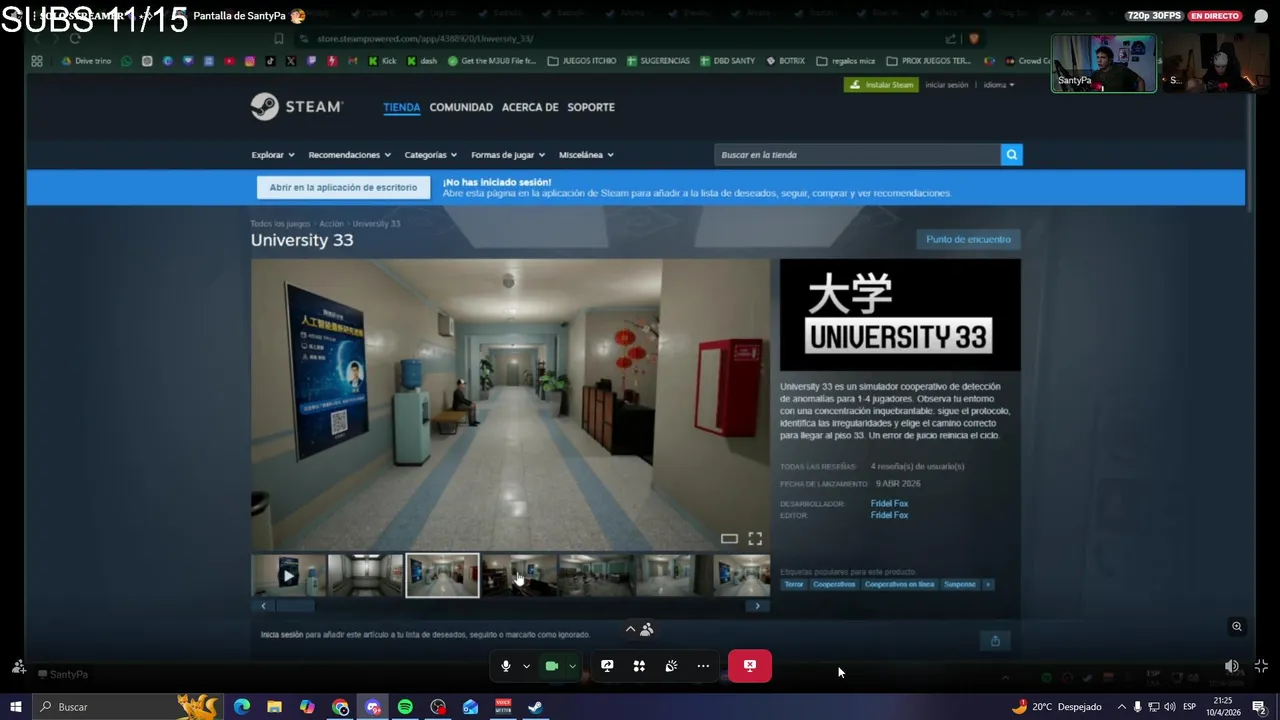
Task: Expand the Recomendaciones dropdown
Action: 349,155
